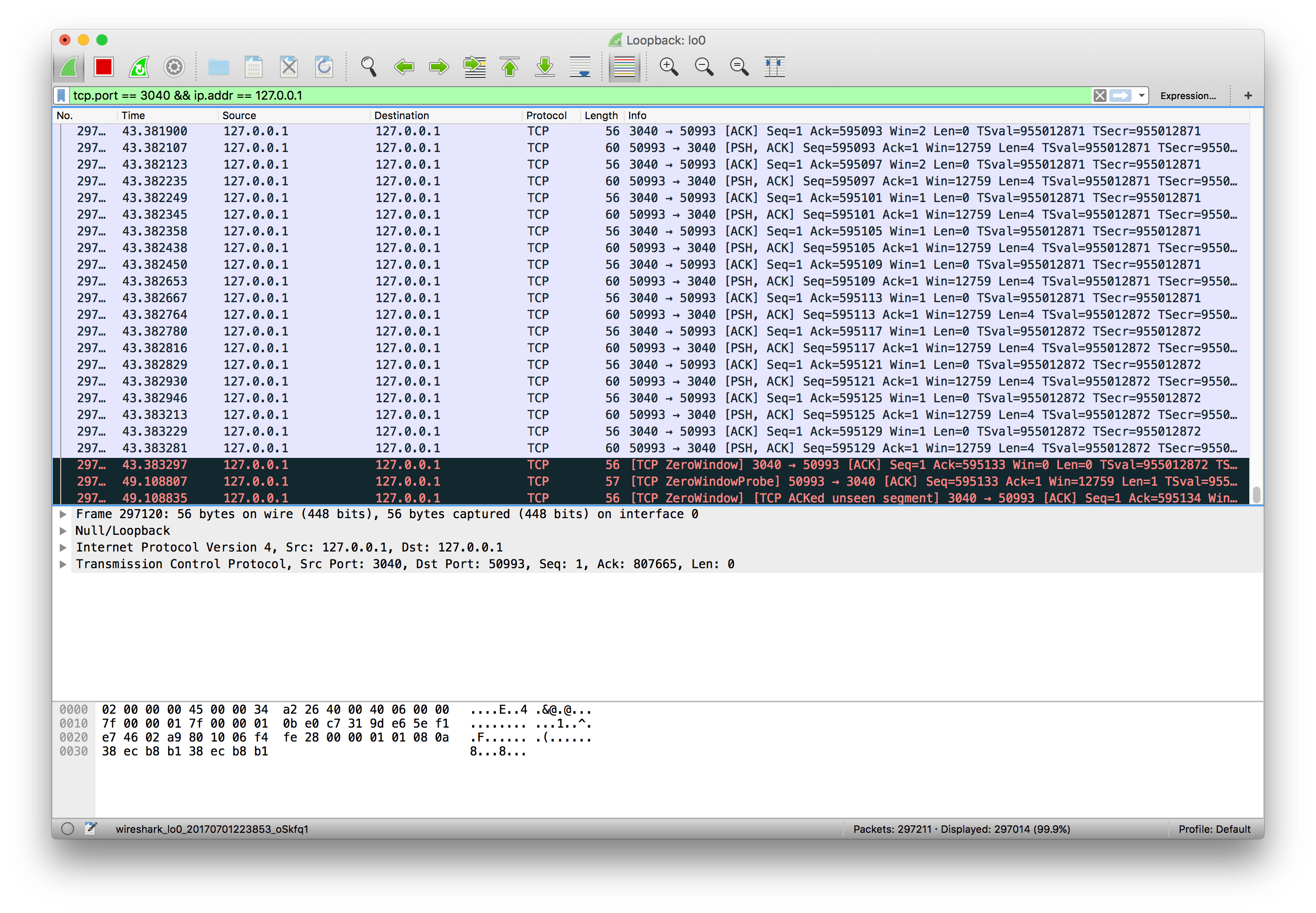Viewport: 1316px width, 913px height.
Task: Start capturing packets with the shark fin icon
Action: pyautogui.click(x=69, y=68)
